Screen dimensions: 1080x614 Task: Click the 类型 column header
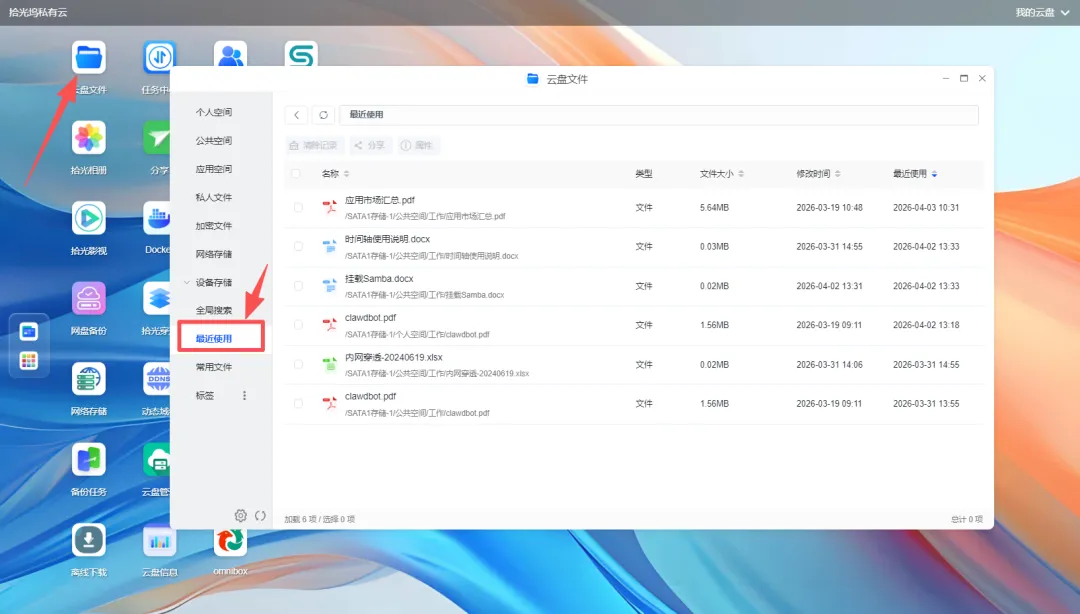click(x=643, y=174)
